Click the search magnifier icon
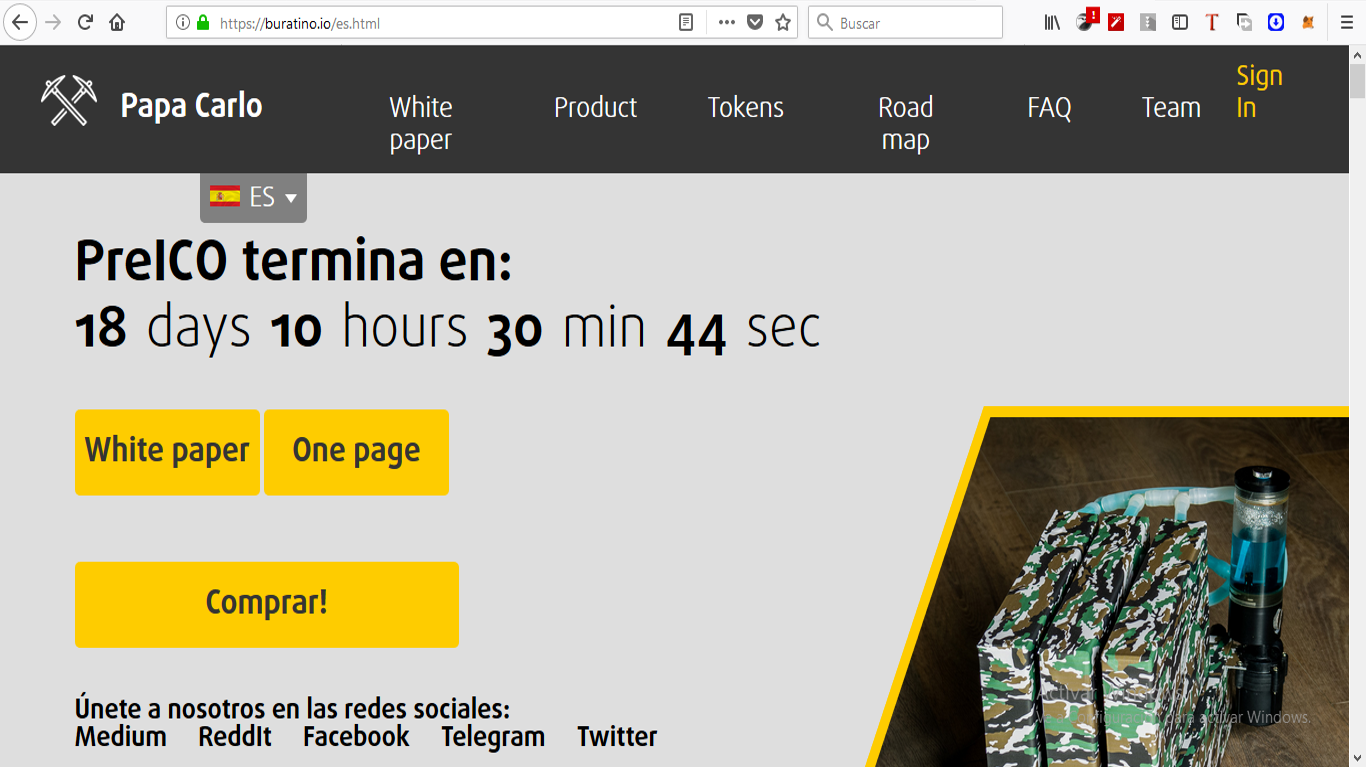The height and width of the screenshot is (767, 1366). coord(825,22)
